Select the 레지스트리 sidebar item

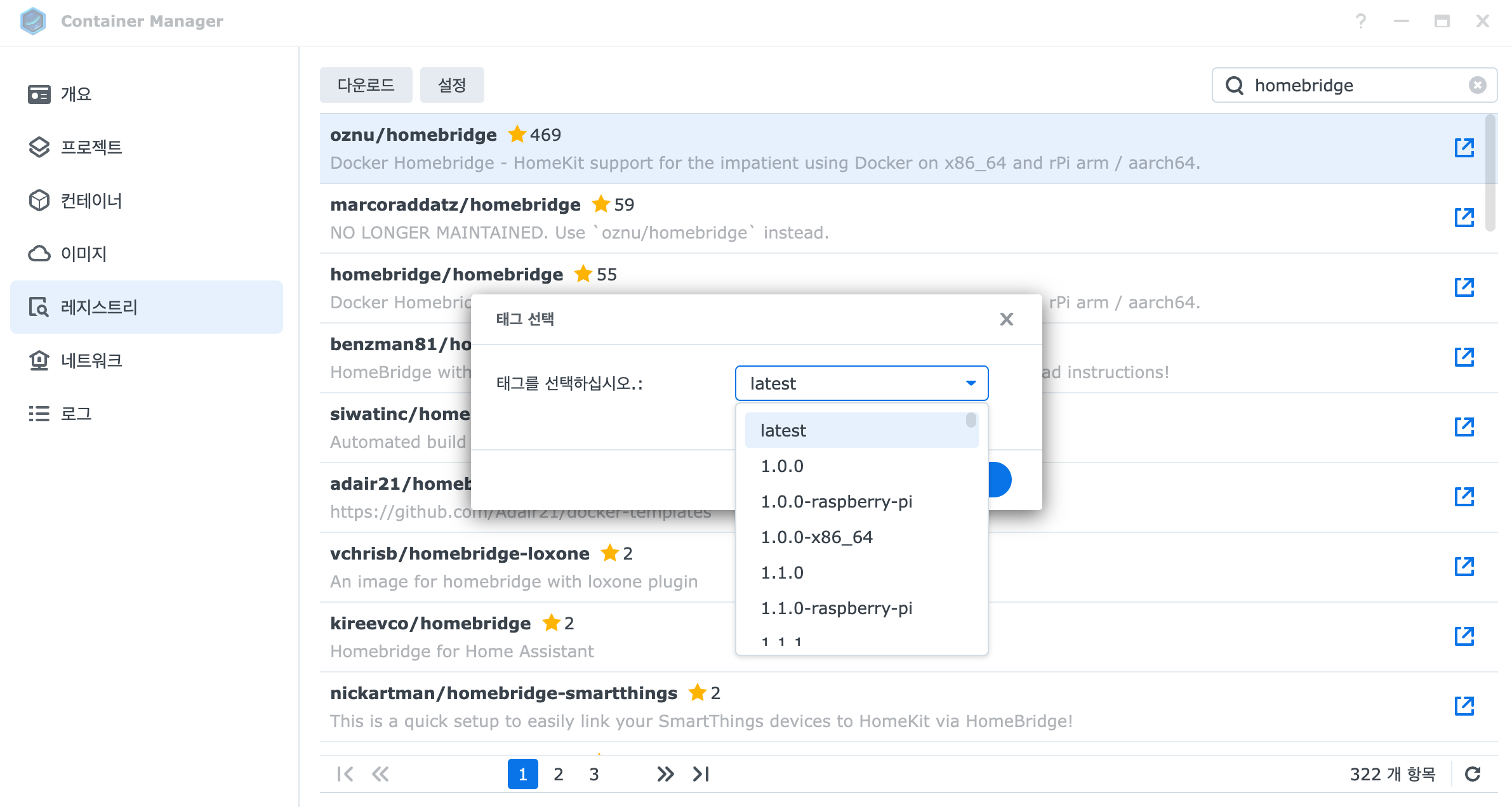point(147,307)
